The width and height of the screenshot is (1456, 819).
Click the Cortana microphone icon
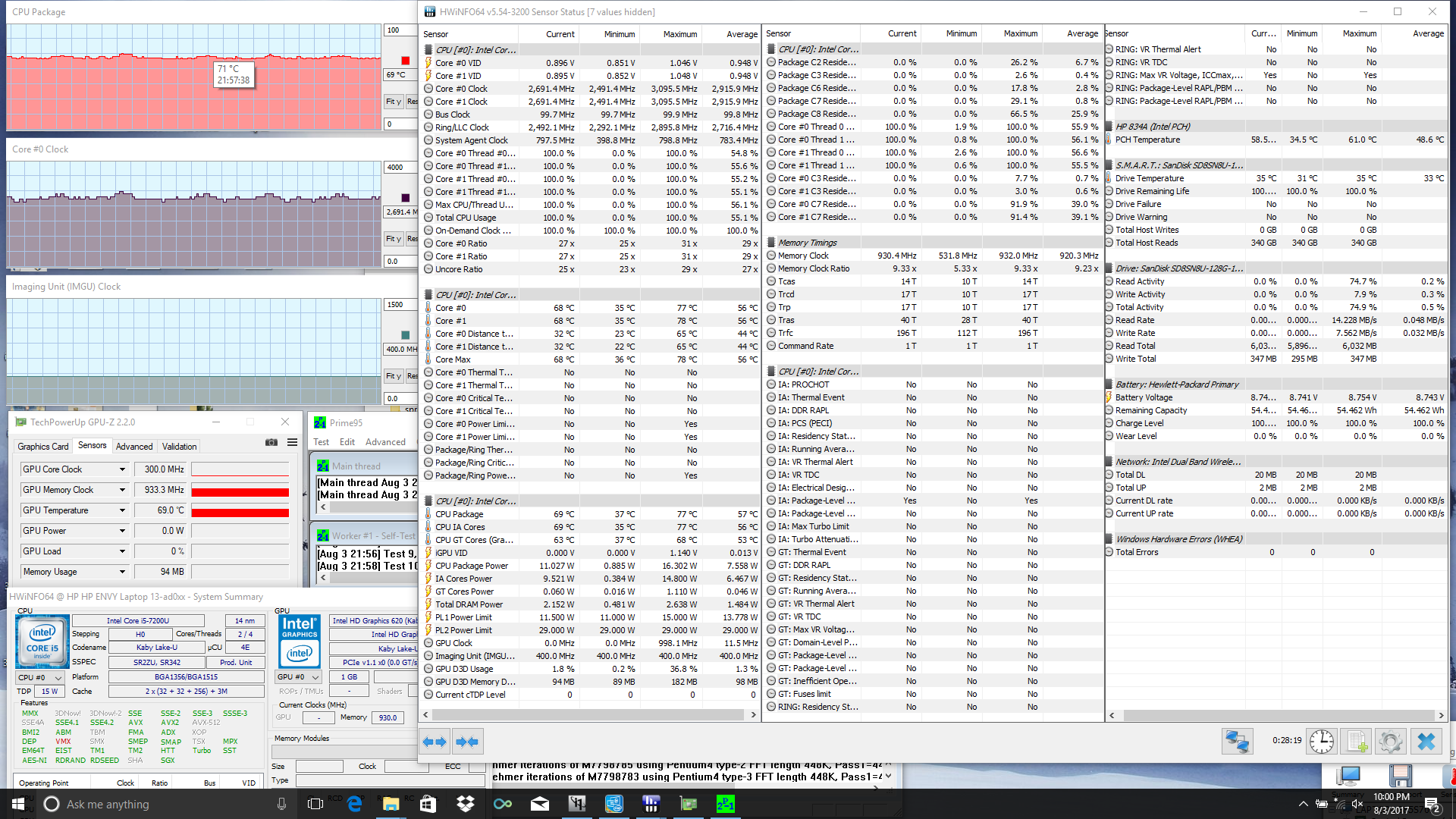pyautogui.click(x=281, y=804)
